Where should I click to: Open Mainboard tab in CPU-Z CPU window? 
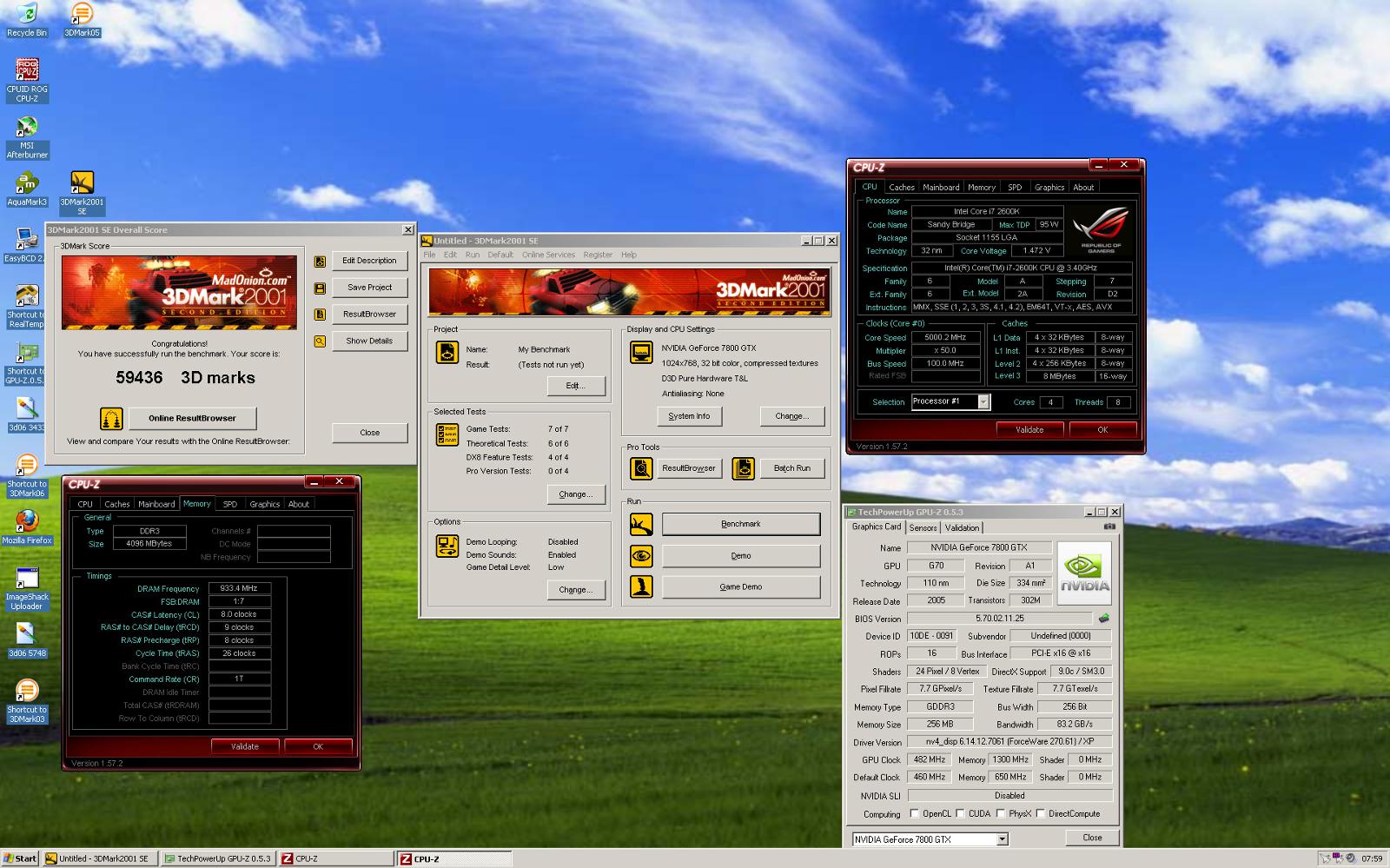pos(941,187)
